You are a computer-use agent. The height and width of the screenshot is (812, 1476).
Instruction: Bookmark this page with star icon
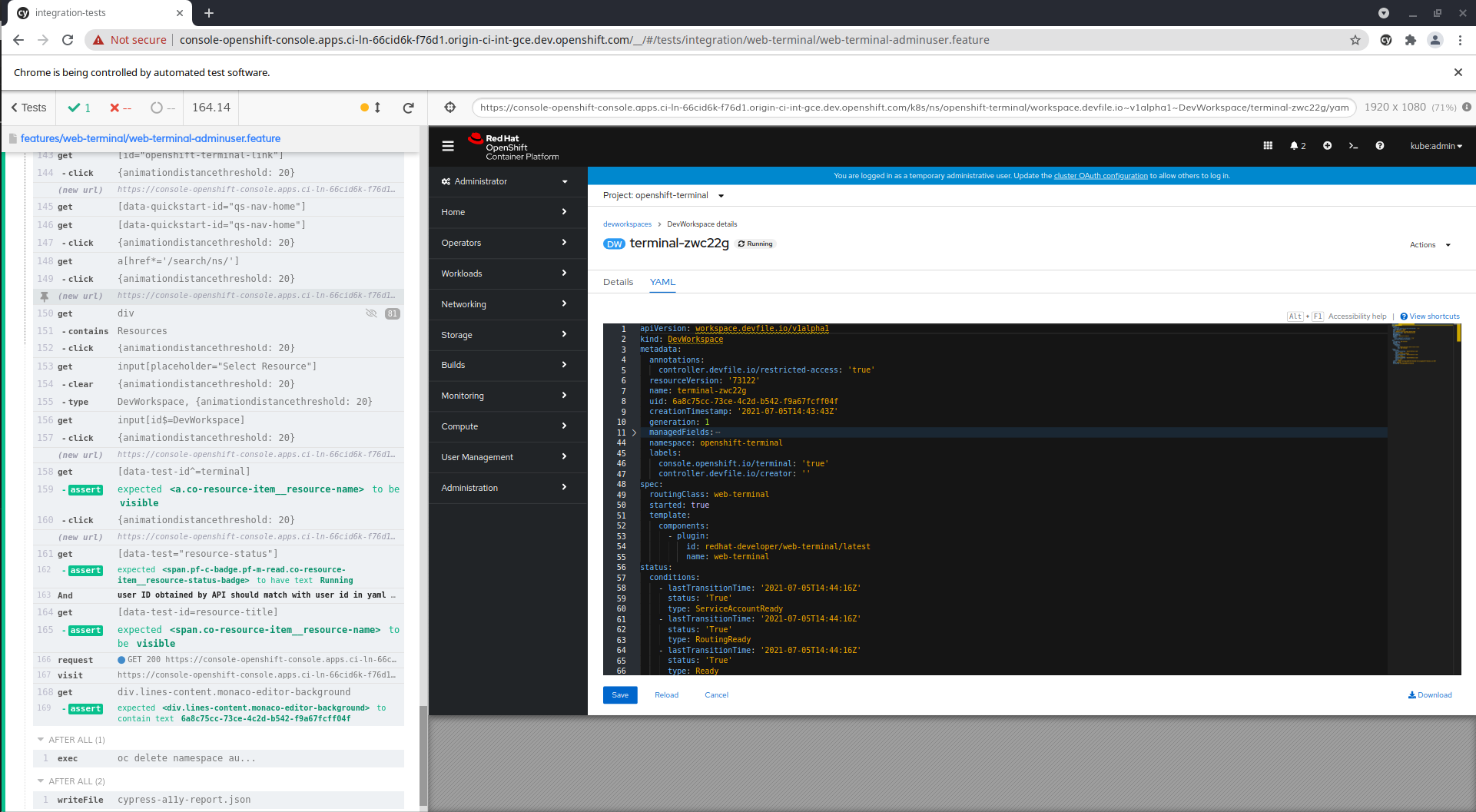[1355, 40]
